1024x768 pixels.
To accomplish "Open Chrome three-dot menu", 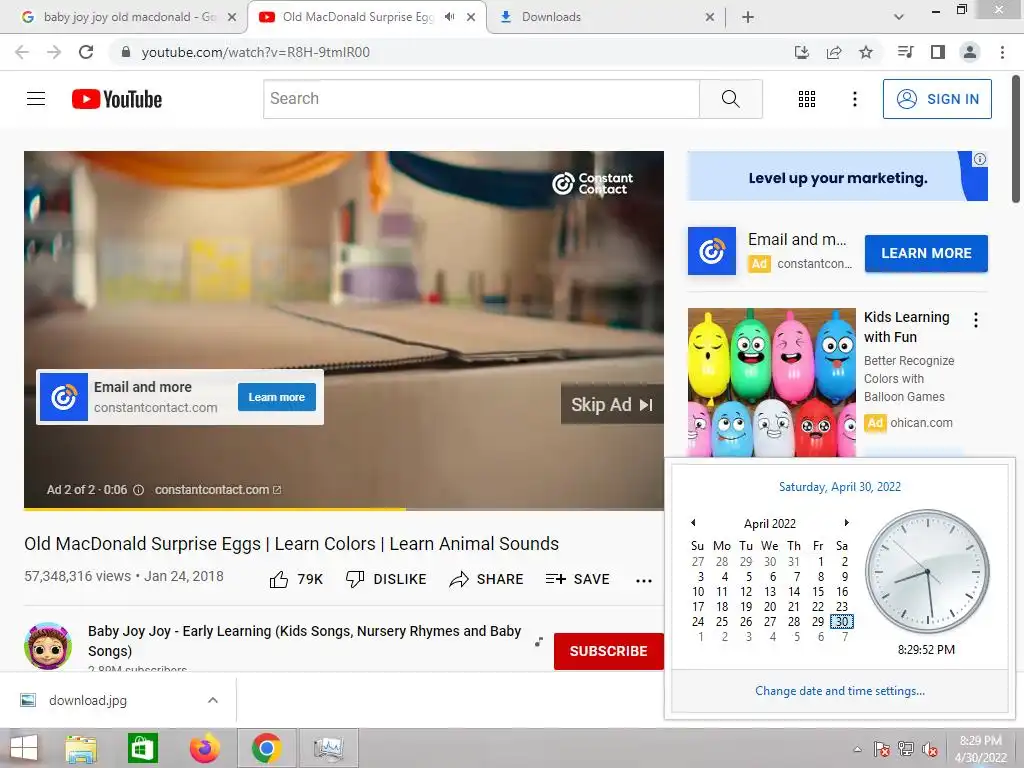I will coord(1002,52).
